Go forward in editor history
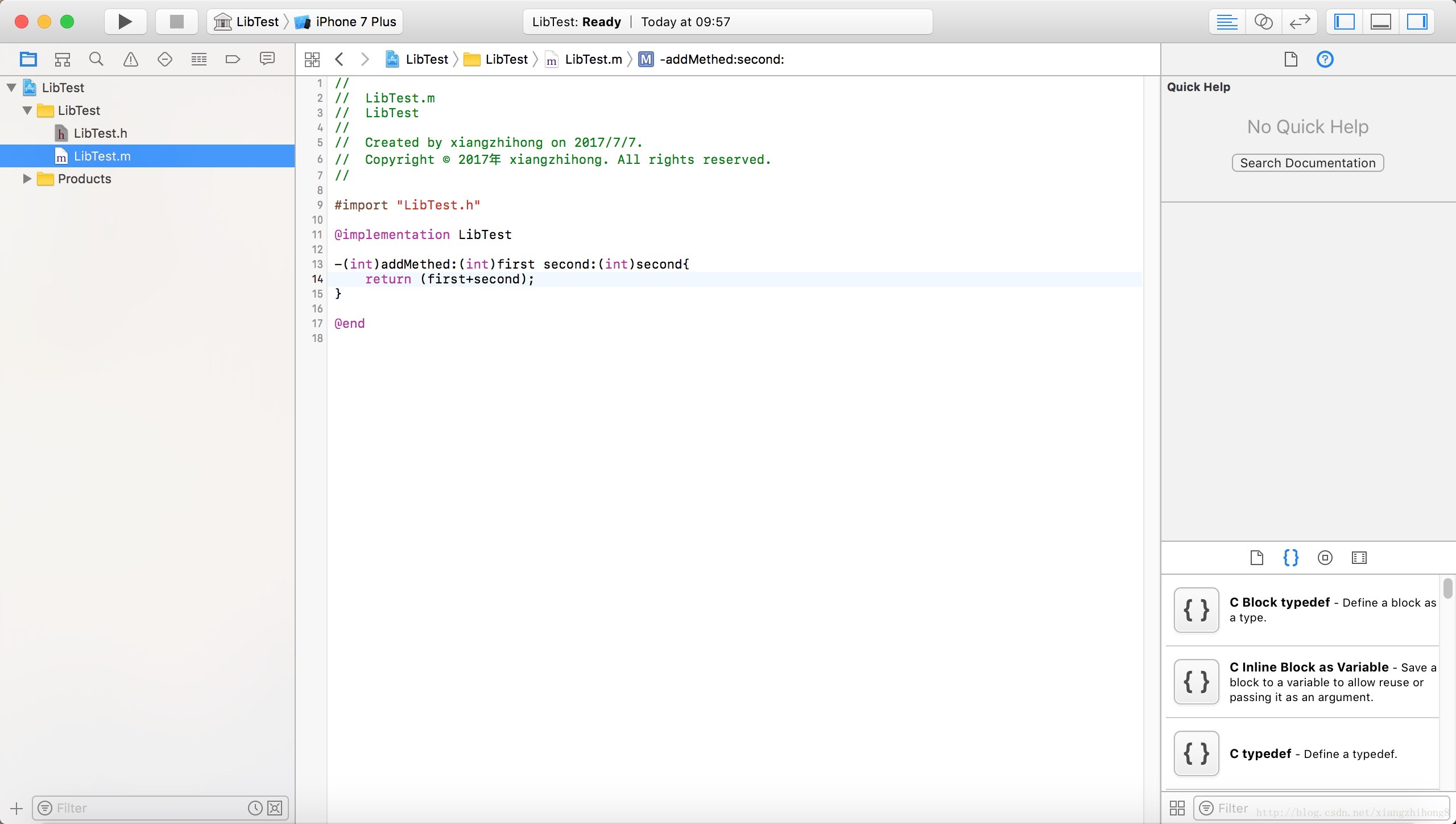Viewport: 1456px width, 824px height. click(x=365, y=59)
